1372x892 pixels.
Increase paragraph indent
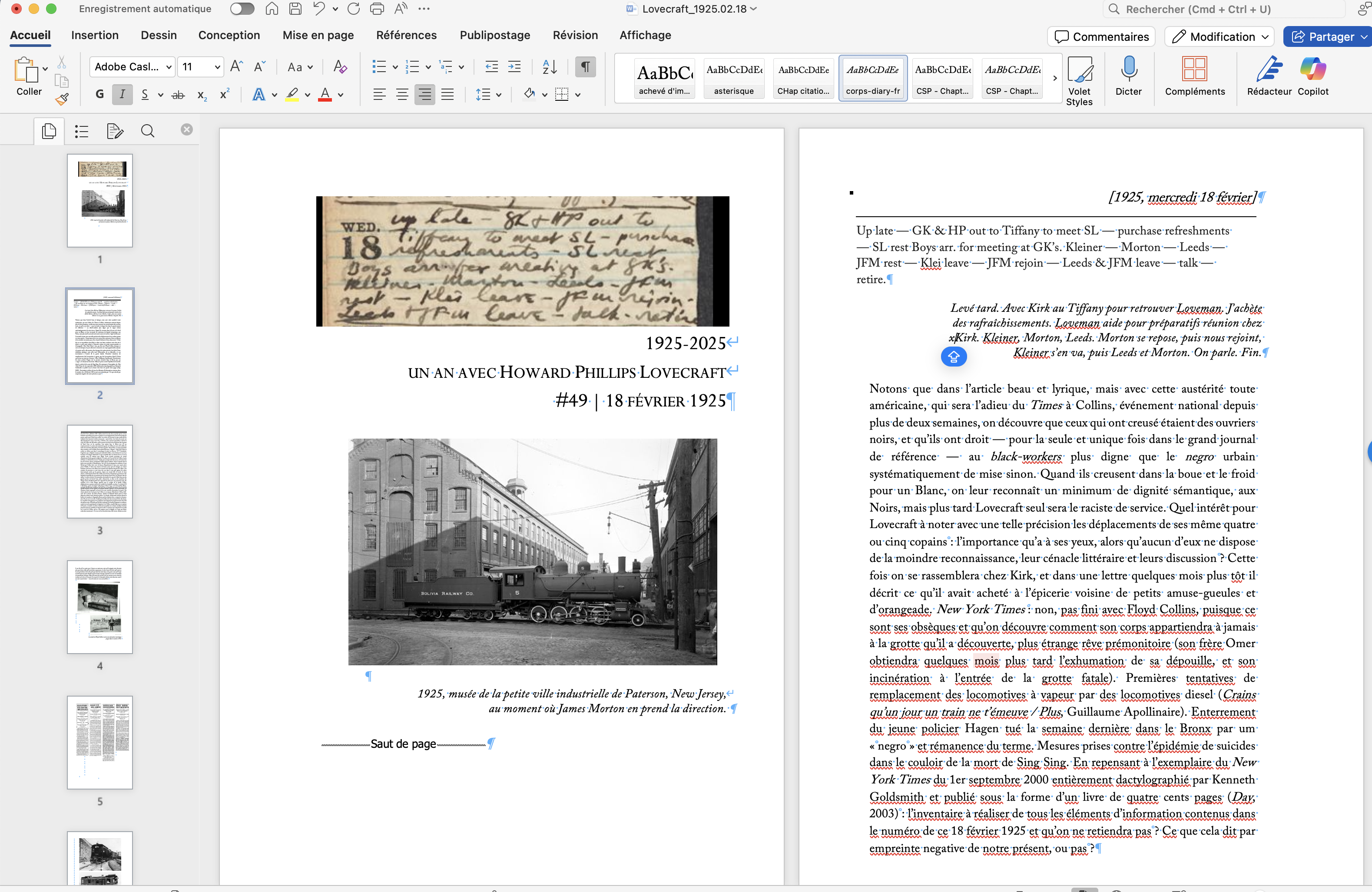(x=514, y=67)
